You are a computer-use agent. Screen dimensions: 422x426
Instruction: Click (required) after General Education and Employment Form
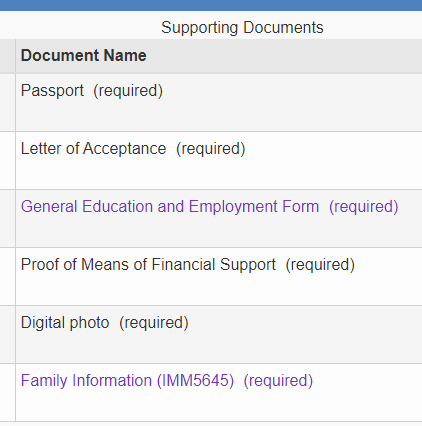pyautogui.click(x=364, y=207)
